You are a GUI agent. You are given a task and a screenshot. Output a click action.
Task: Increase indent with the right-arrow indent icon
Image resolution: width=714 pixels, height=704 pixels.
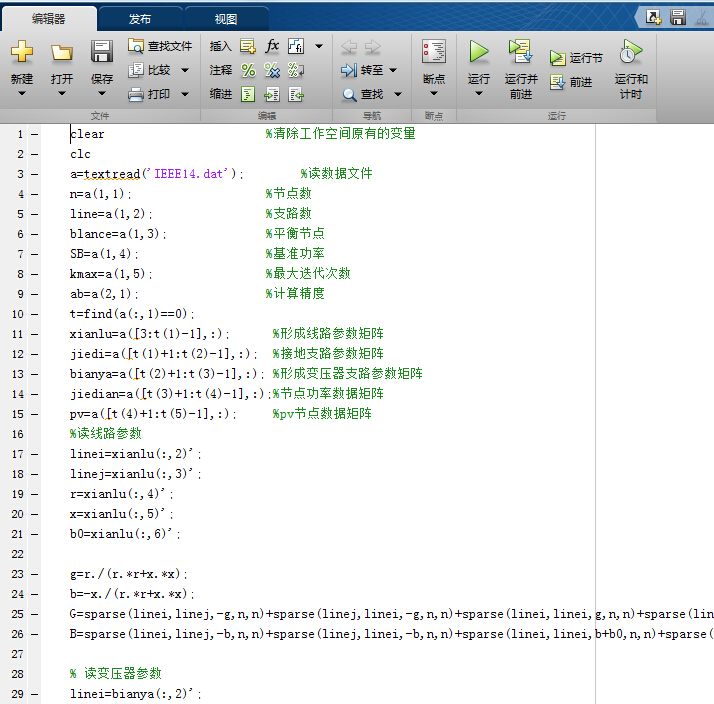pos(272,94)
